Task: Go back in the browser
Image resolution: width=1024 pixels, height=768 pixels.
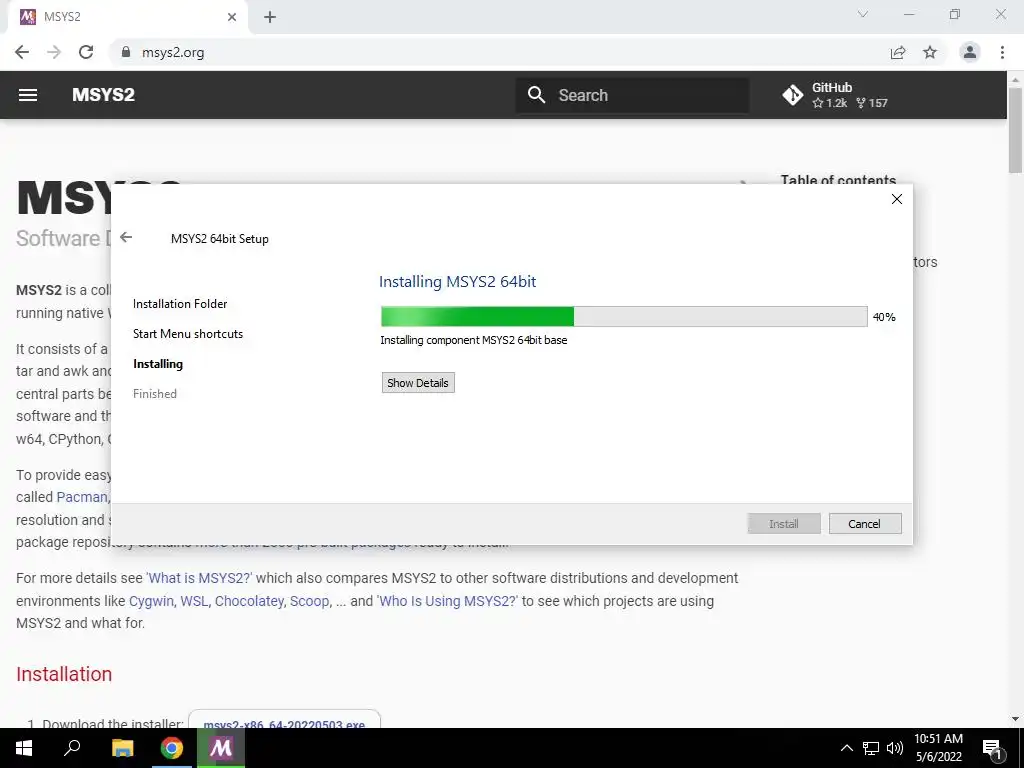Action: (x=22, y=52)
